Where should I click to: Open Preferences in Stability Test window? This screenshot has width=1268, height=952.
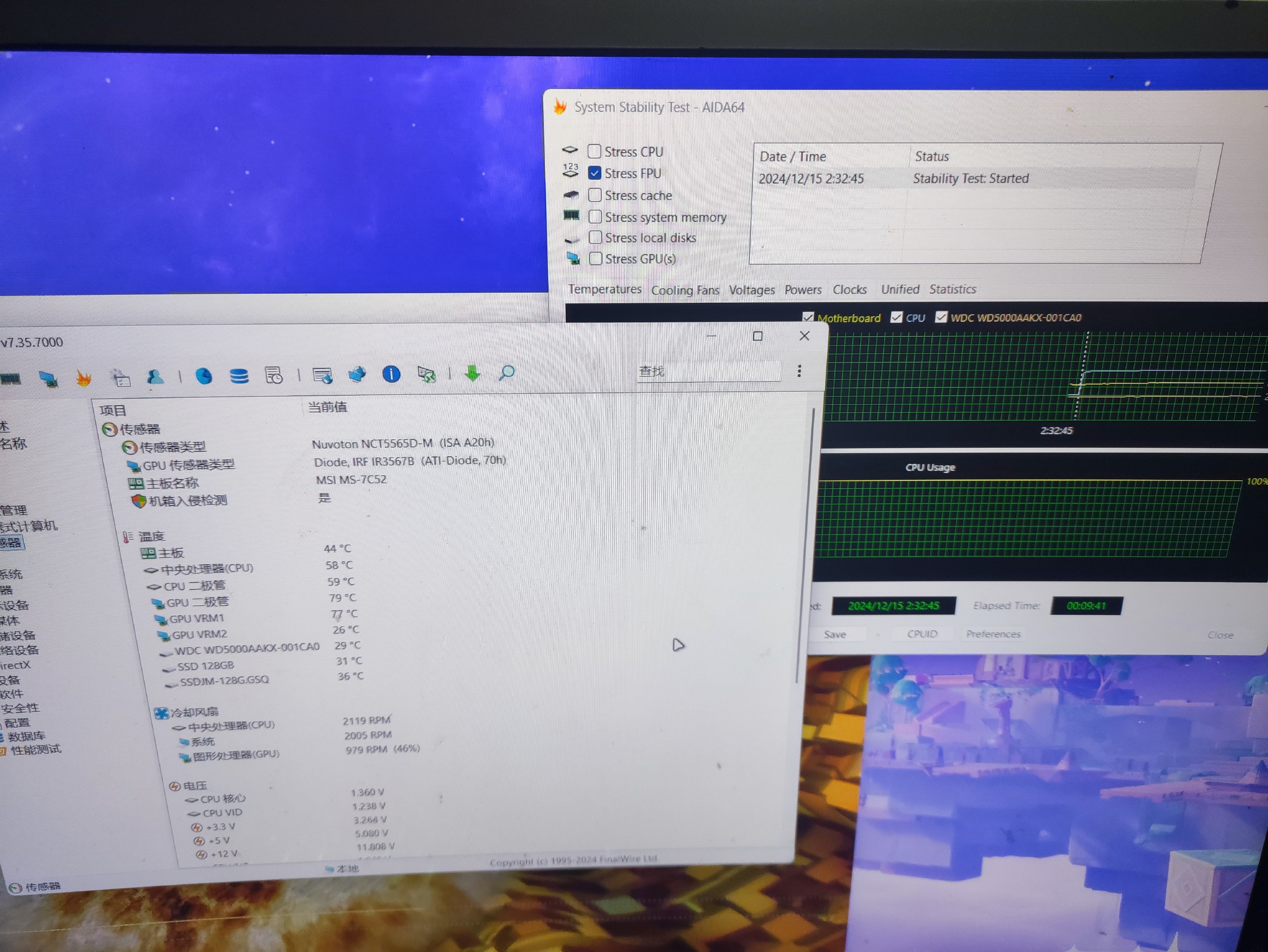click(x=993, y=634)
